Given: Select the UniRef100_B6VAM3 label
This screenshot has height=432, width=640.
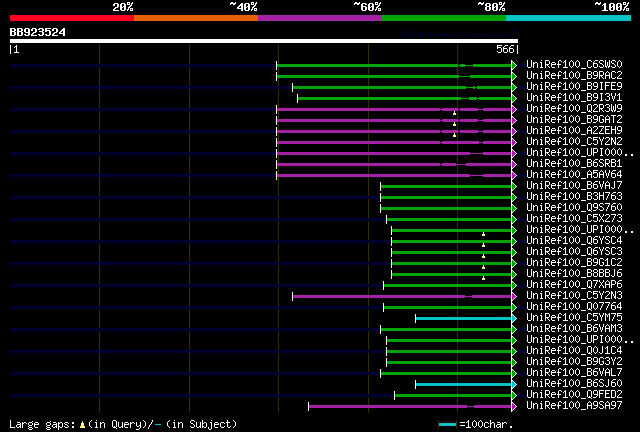Looking at the screenshot, I should click(x=574, y=329).
